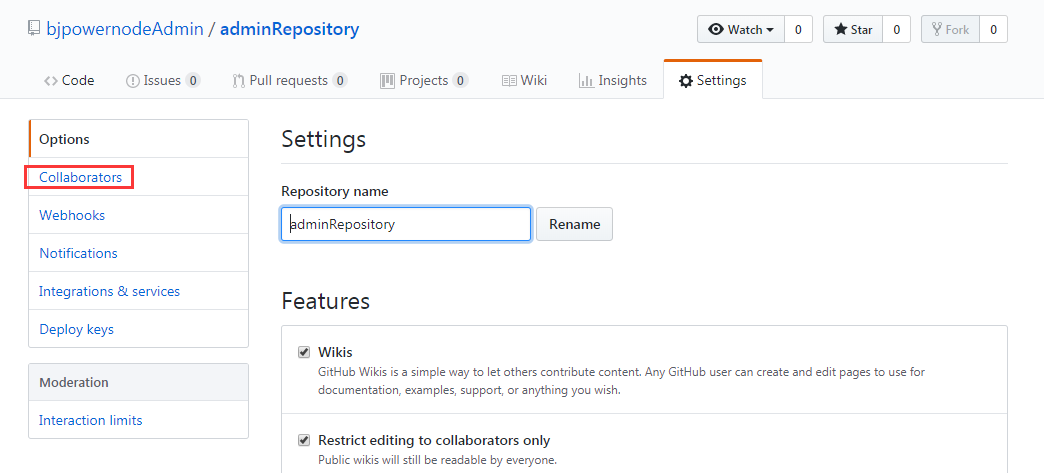The image size is (1044, 473).
Task: Click the repository book icon beside bjpowernodeAdmin
Action: coord(33,29)
